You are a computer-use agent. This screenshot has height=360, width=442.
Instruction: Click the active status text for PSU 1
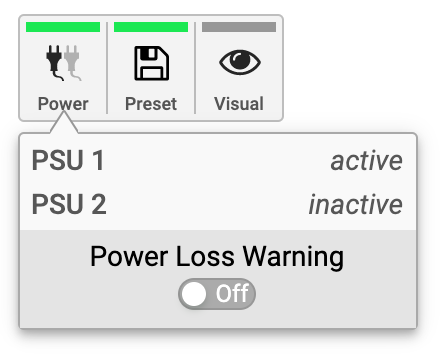(x=367, y=161)
